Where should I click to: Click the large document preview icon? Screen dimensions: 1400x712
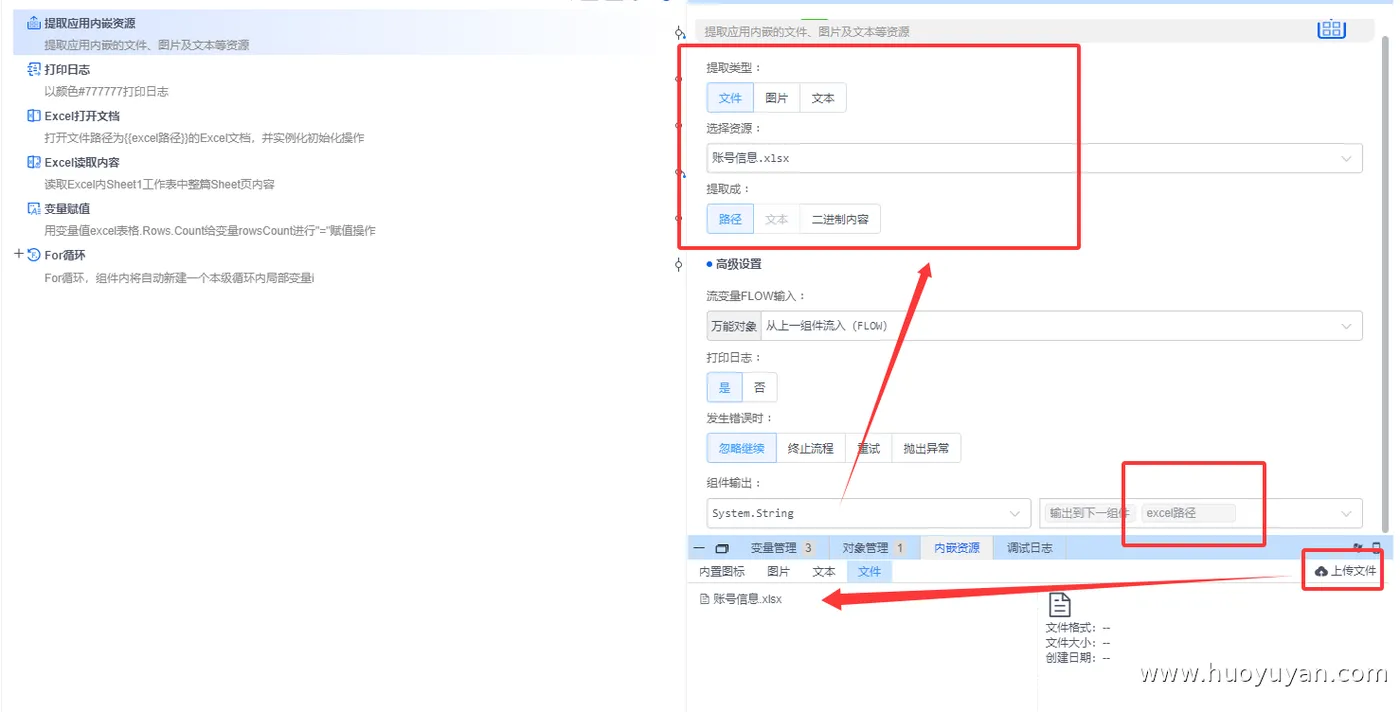pos(1059,604)
